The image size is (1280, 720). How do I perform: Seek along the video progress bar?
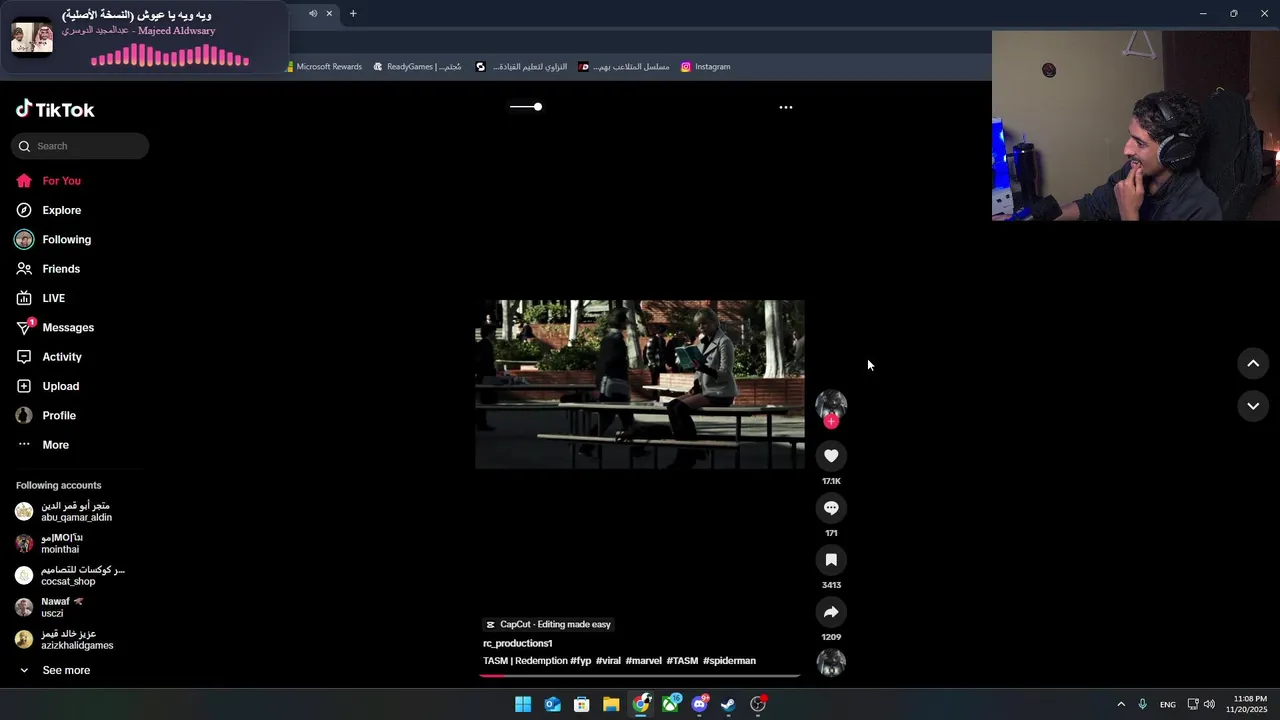pyautogui.click(x=640, y=676)
